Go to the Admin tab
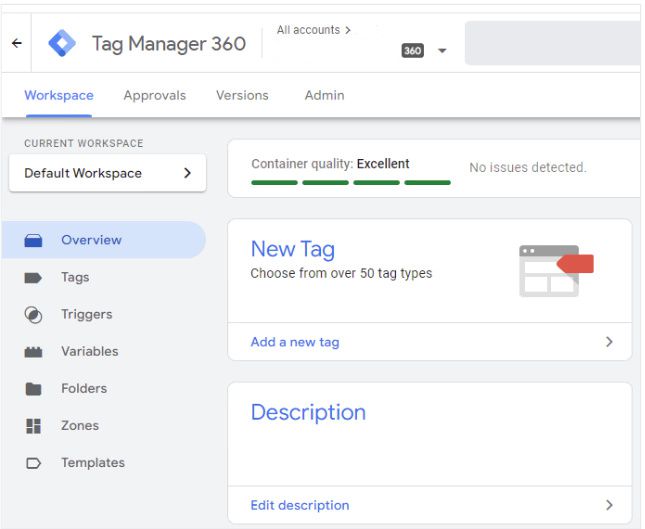 [x=324, y=96]
